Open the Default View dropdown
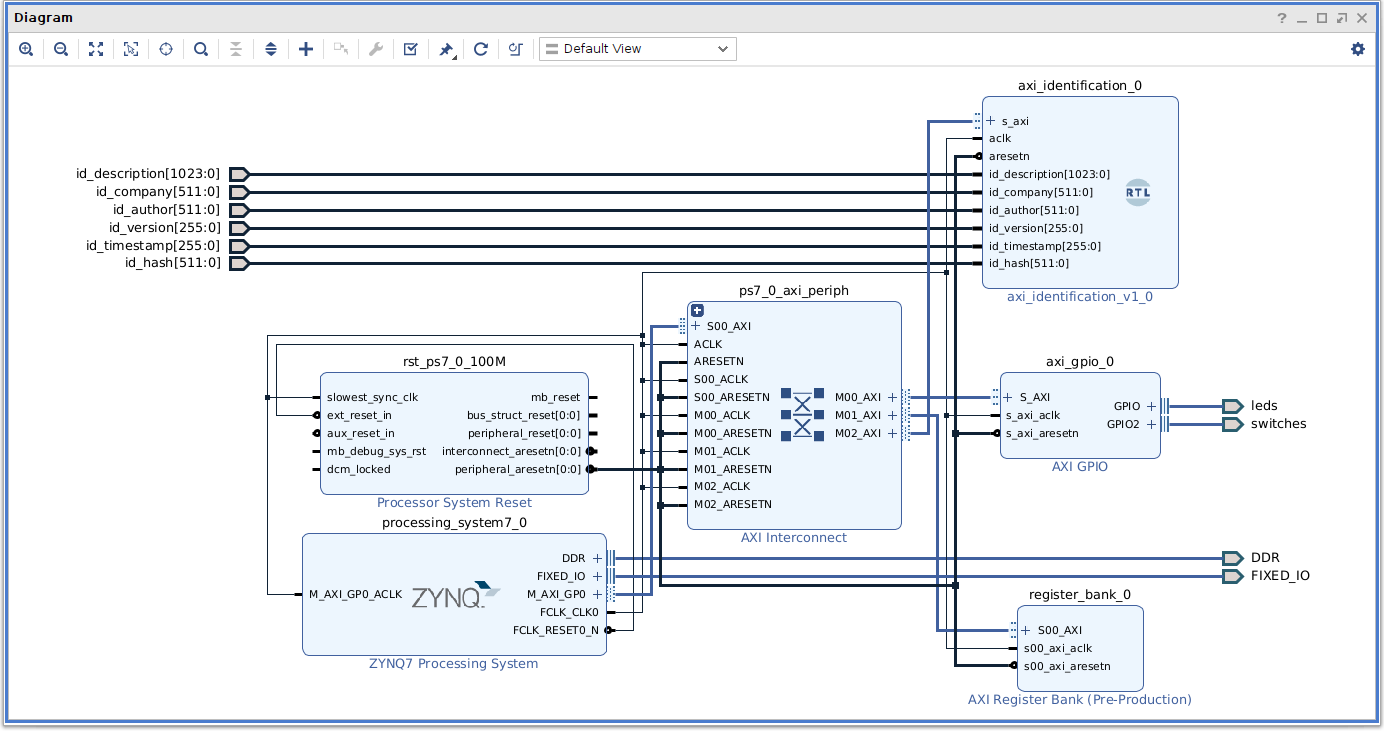 pyautogui.click(x=637, y=49)
